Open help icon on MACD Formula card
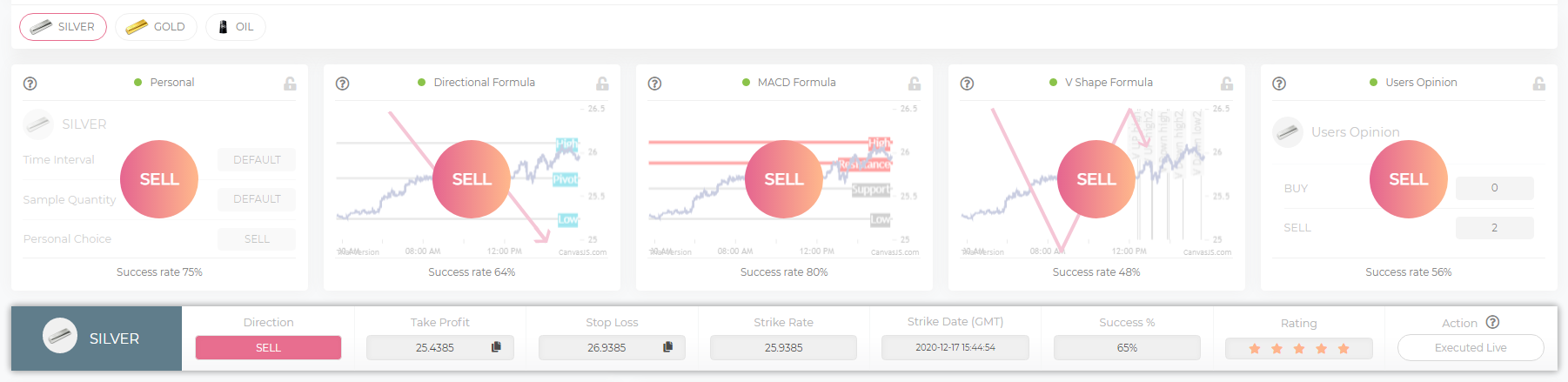Viewport: 1568px width, 382px height. 655,84
